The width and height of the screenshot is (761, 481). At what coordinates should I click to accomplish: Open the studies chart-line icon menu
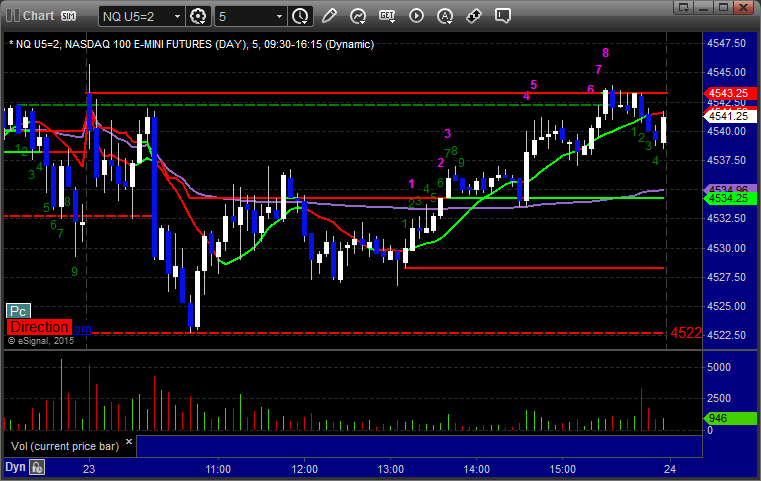(358, 17)
